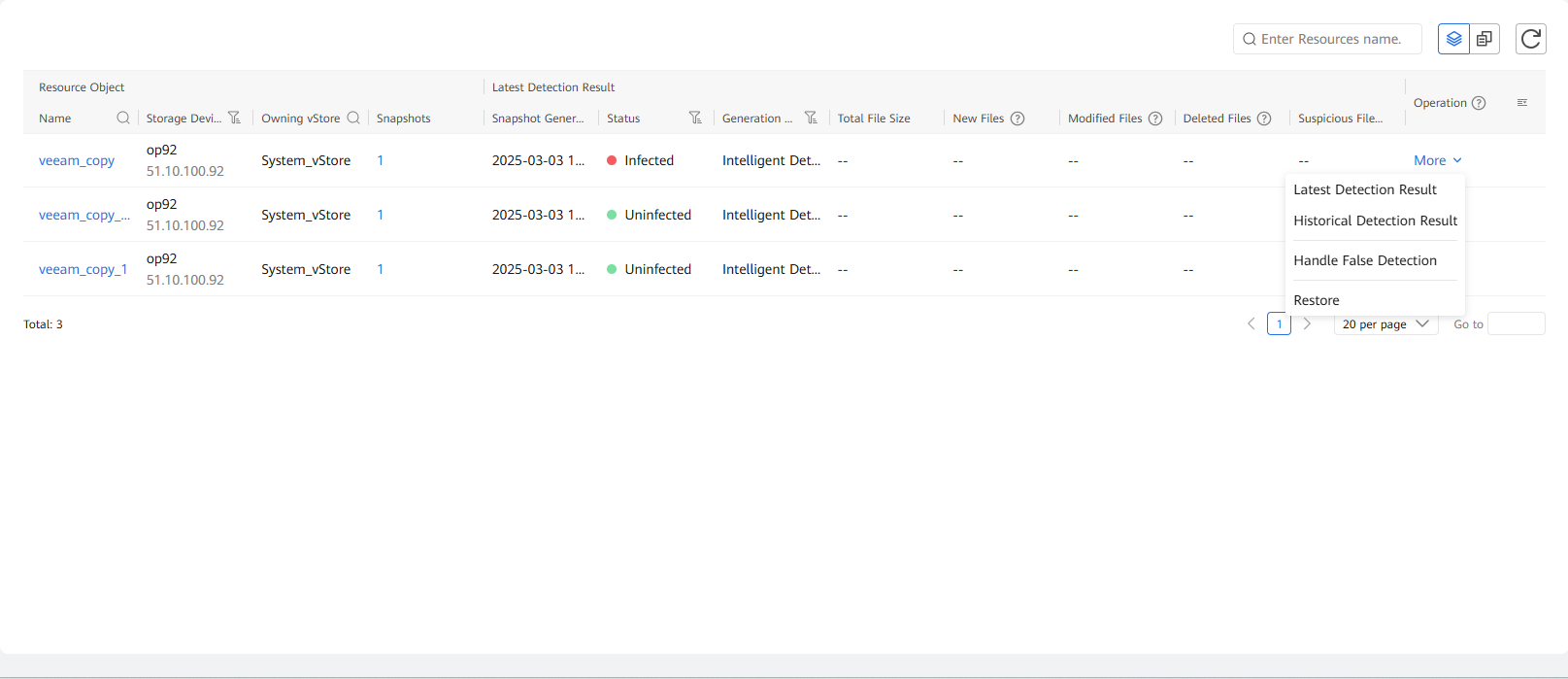Click the Deleted Files help icon
The width and height of the screenshot is (1568, 679).
click(x=1264, y=119)
